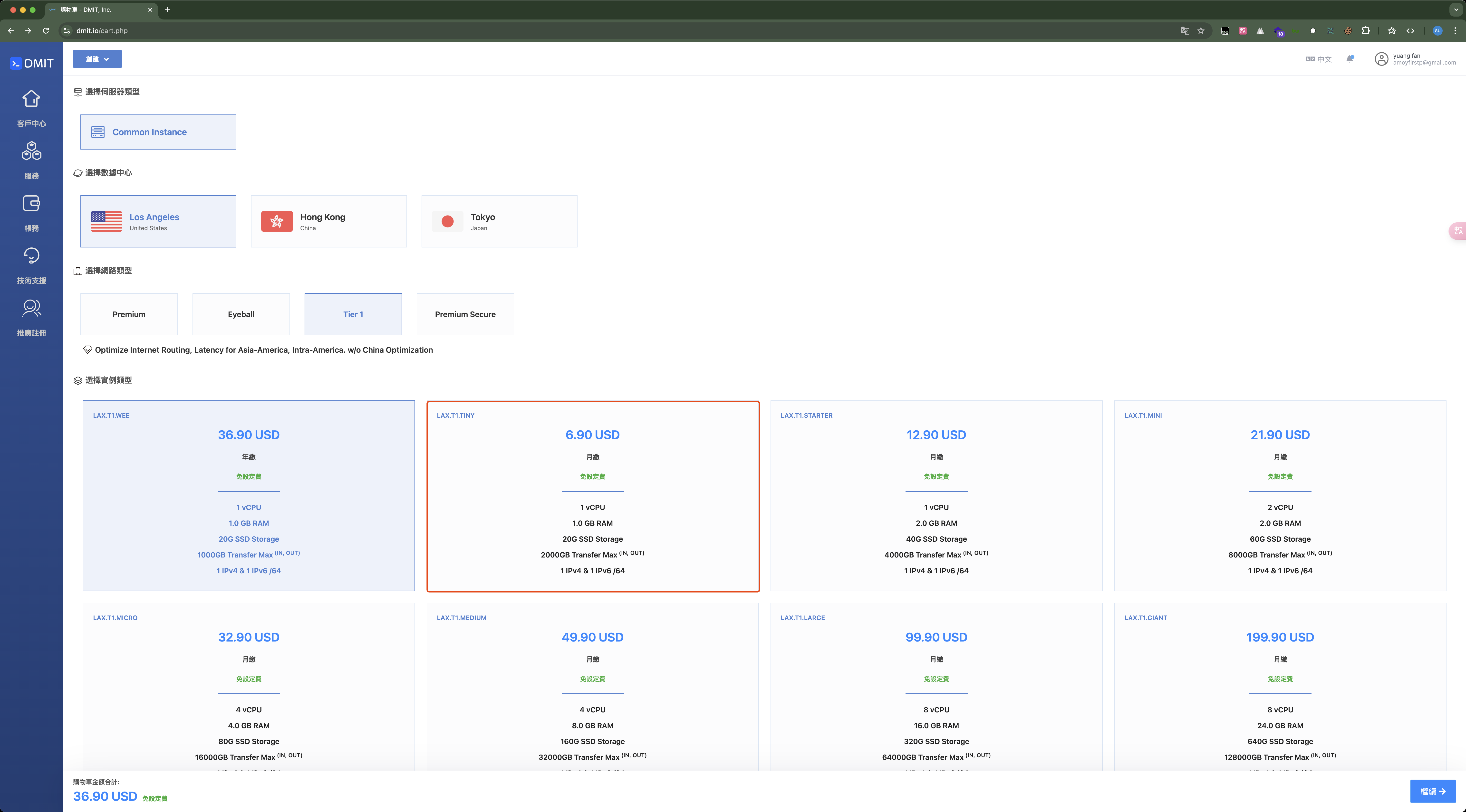Screen dimensions: 1466x812
Task: Open the 服務 services cubes icon
Action: 31,151
